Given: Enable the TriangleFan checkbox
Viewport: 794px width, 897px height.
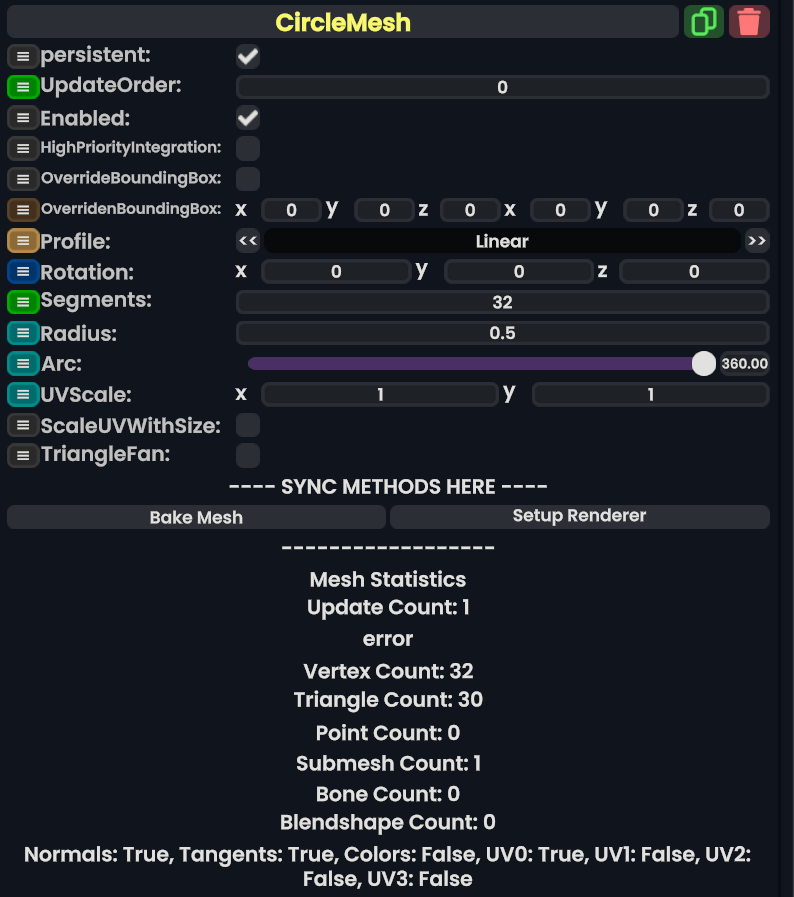Looking at the screenshot, I should [247, 456].
